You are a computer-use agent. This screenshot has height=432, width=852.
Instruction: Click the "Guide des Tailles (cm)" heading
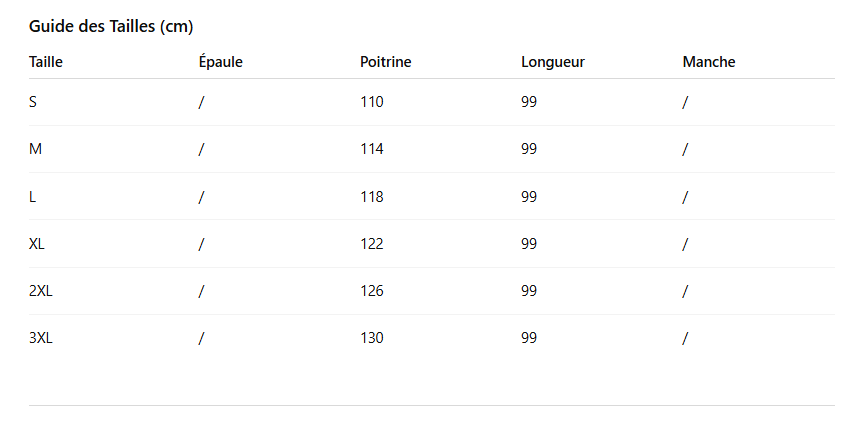pos(111,26)
